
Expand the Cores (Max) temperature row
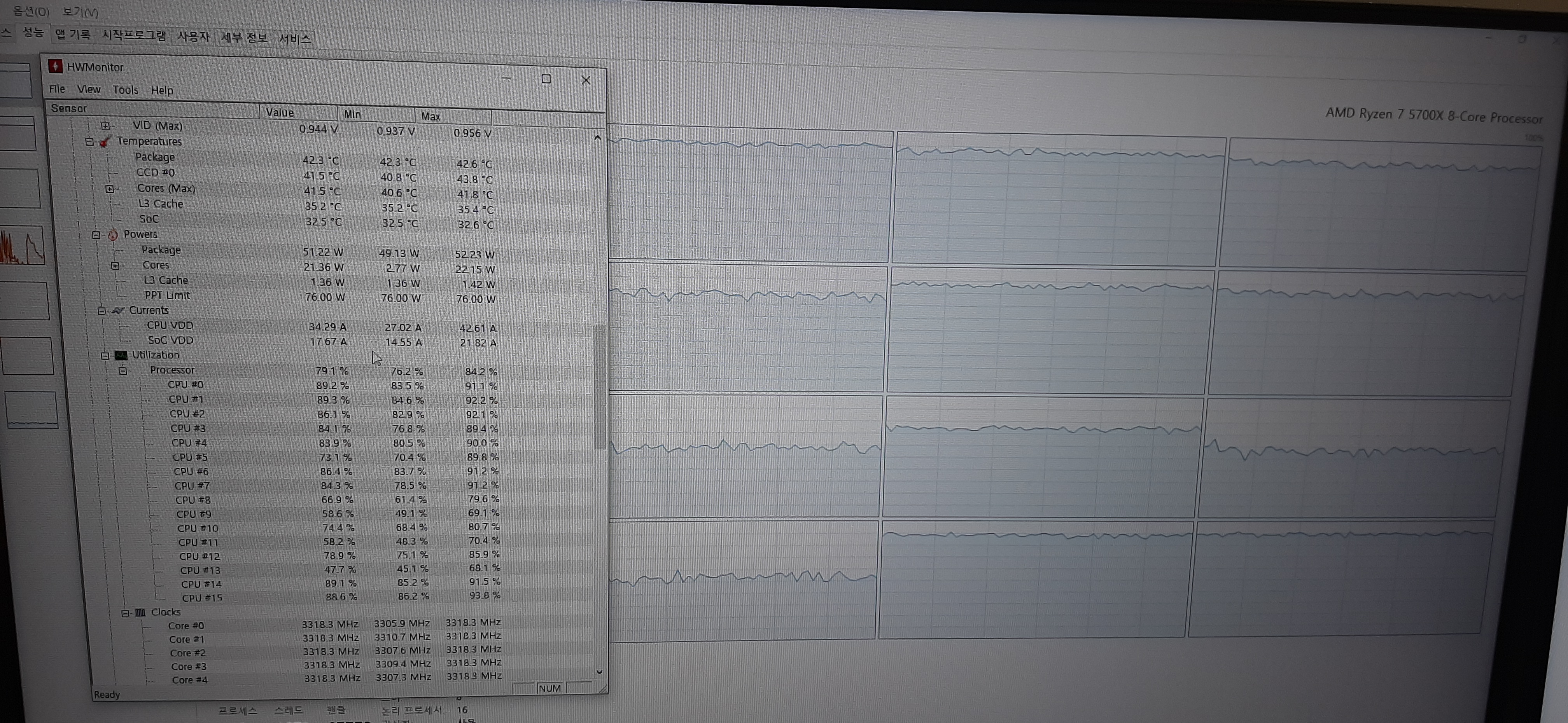(110, 189)
